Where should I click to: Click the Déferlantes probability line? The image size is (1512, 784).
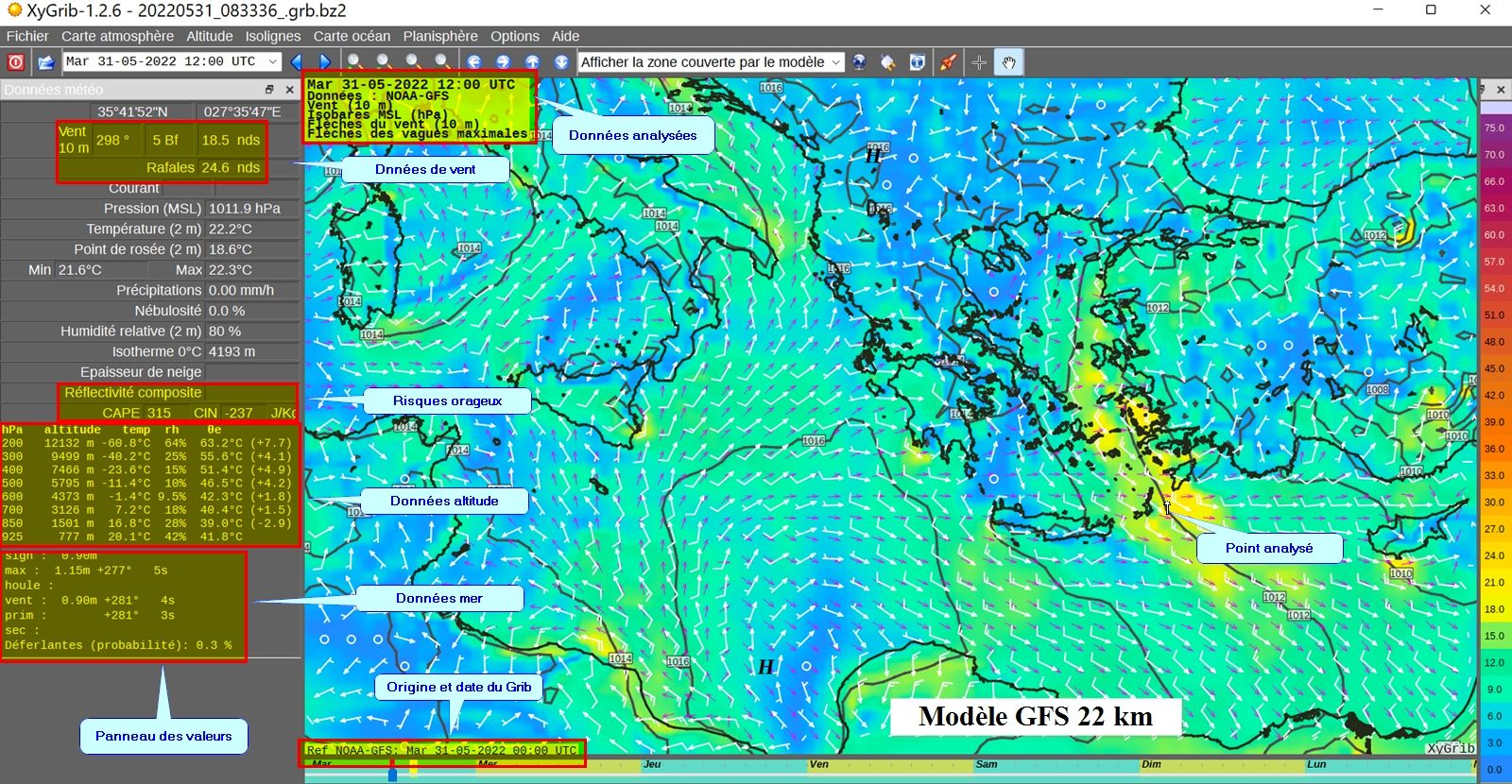pos(118,645)
